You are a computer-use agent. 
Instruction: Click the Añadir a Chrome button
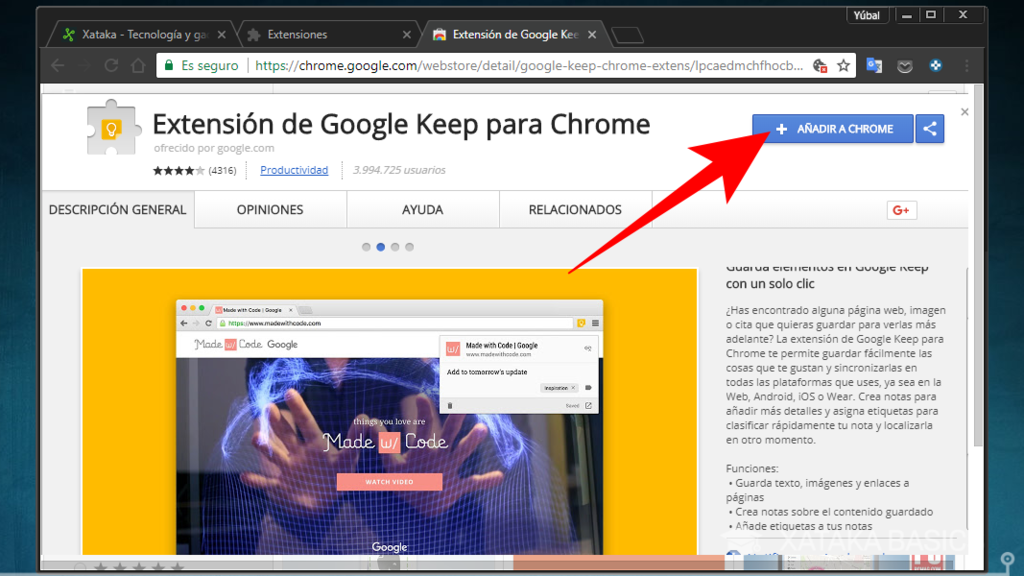pos(832,128)
